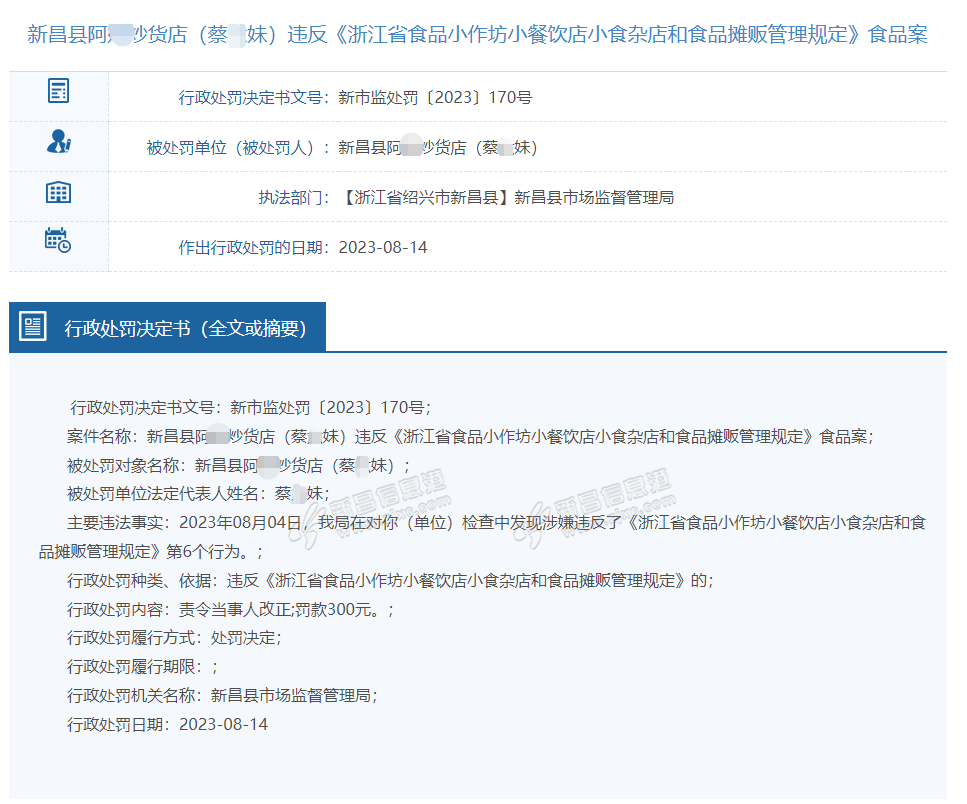Image resolution: width=967 pixels, height=804 pixels.
Task: Click the 2023-08-14 date in the top table
Action: [x=383, y=247]
